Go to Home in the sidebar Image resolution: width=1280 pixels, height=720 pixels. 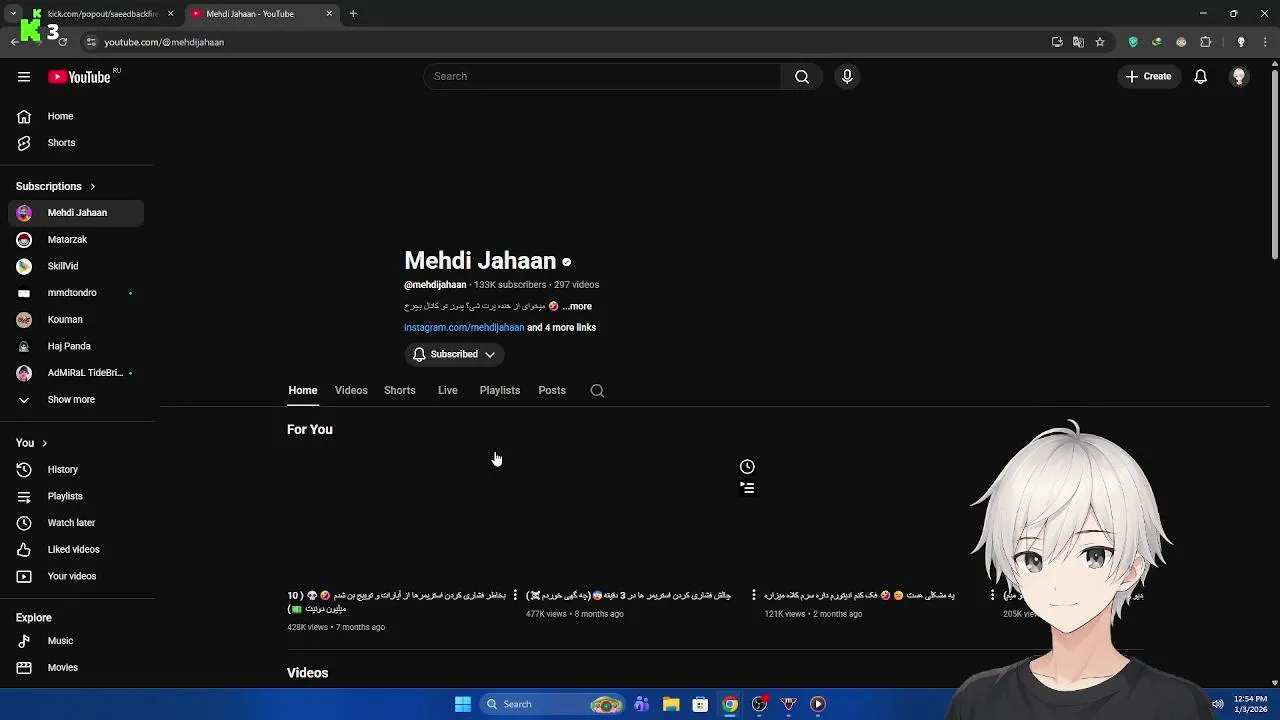(x=76, y=116)
